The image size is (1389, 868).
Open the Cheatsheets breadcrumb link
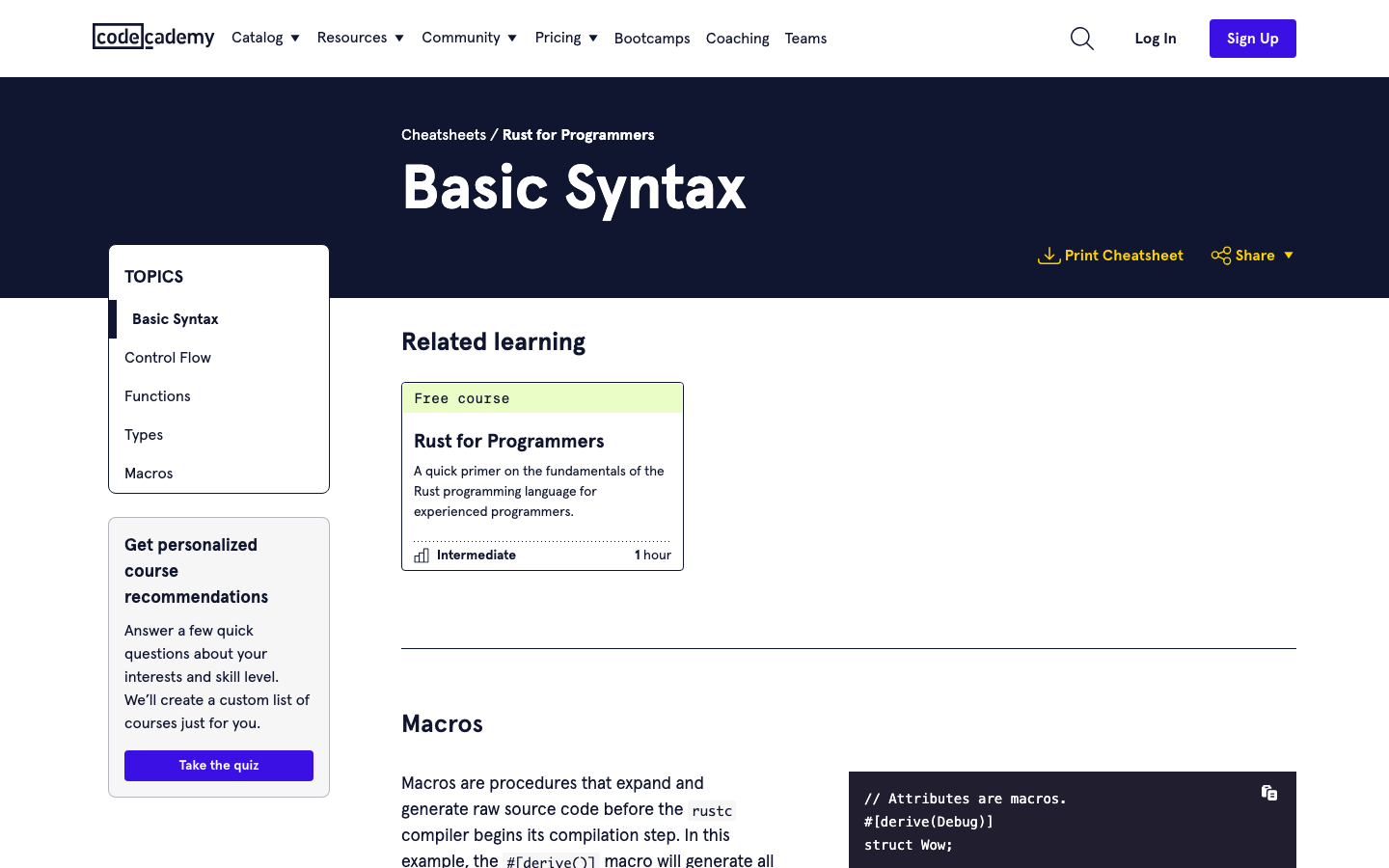coord(444,135)
